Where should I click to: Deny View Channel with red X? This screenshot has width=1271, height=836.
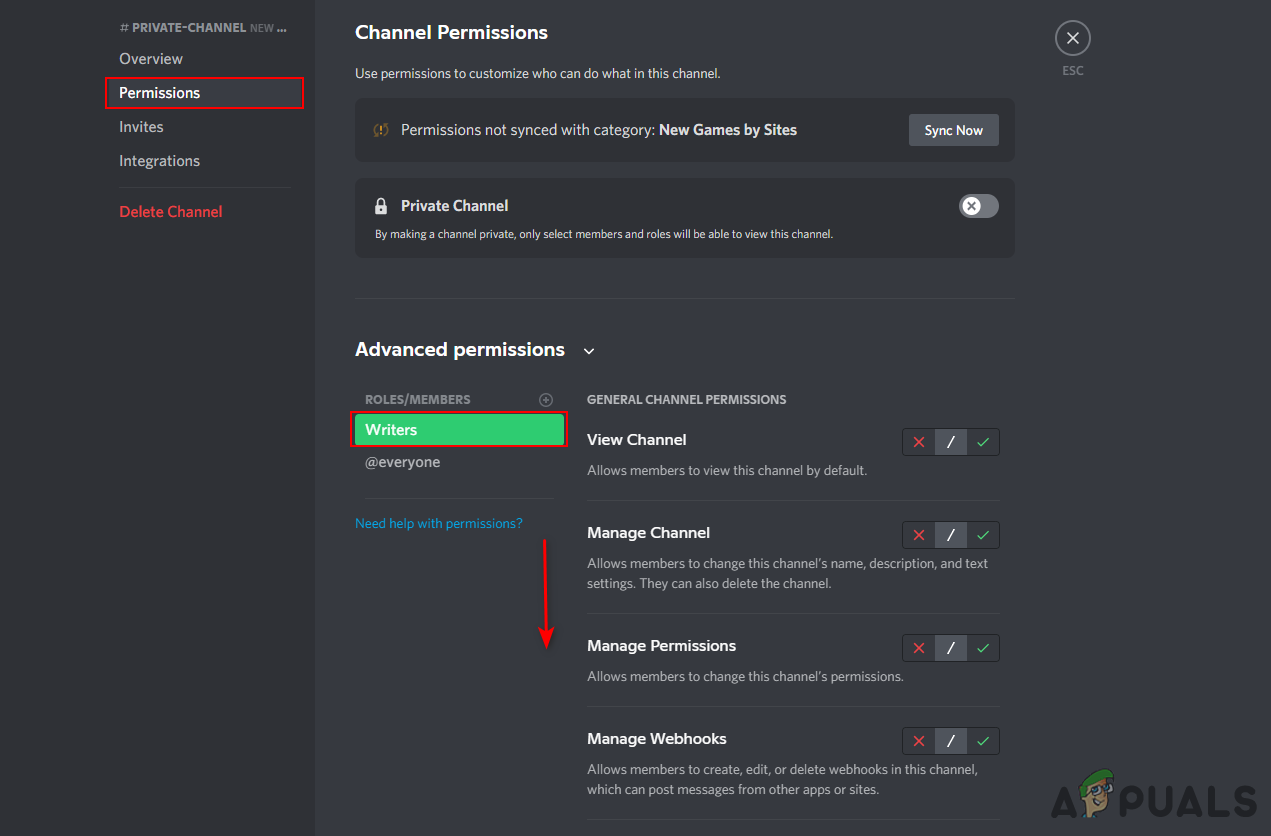[919, 442]
